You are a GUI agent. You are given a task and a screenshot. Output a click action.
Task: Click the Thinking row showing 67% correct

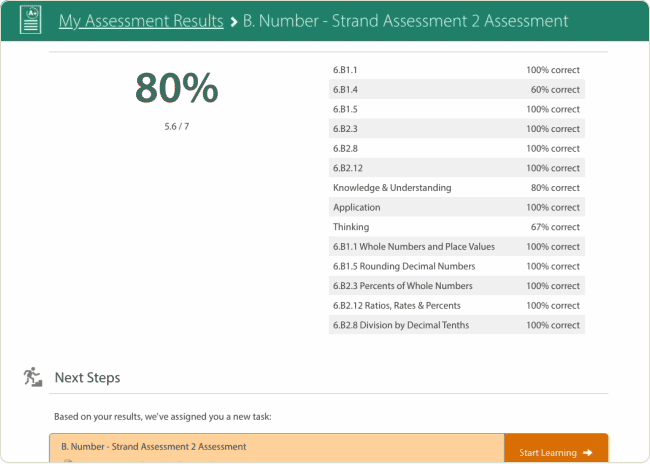456,227
